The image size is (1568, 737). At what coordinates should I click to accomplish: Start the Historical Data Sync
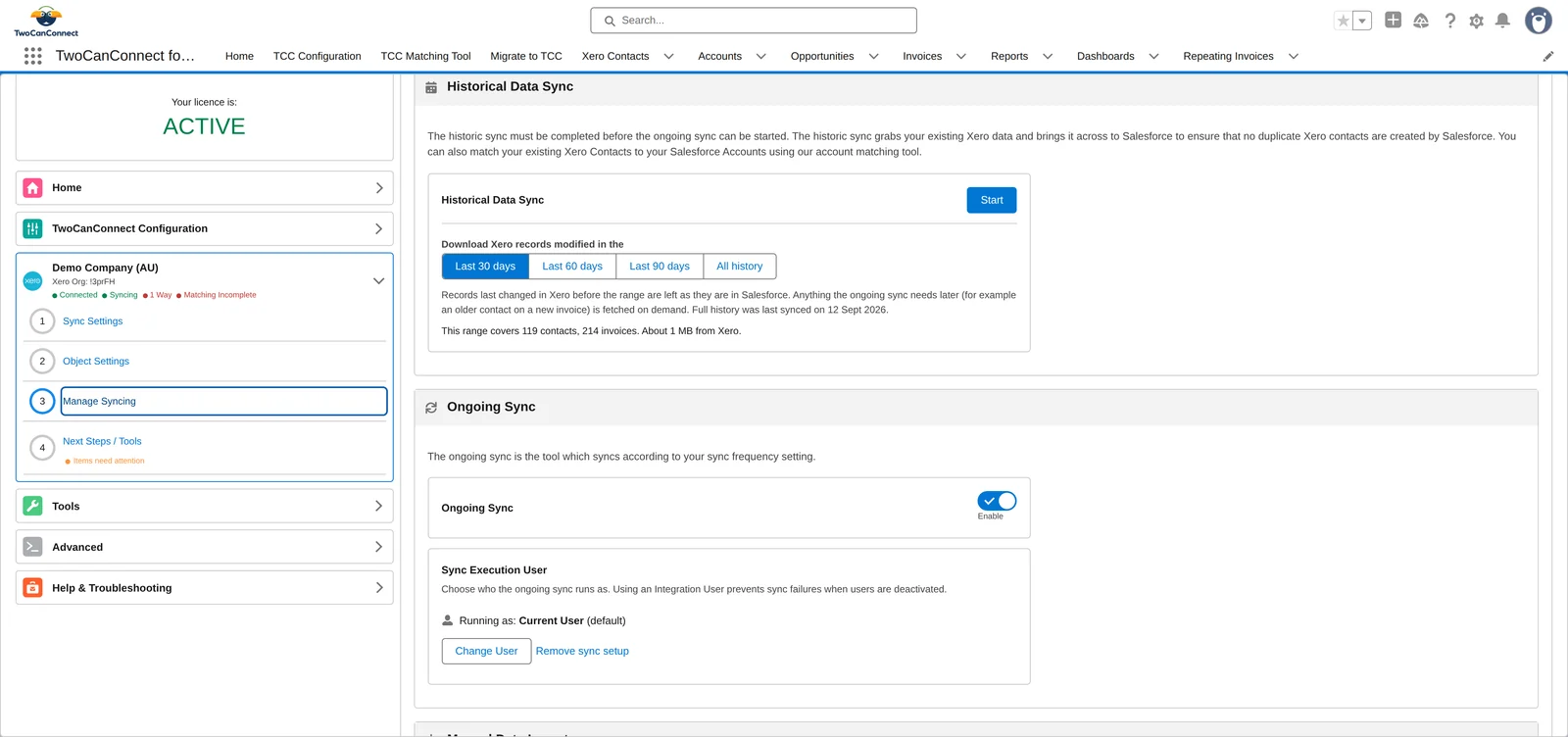pyautogui.click(x=992, y=200)
